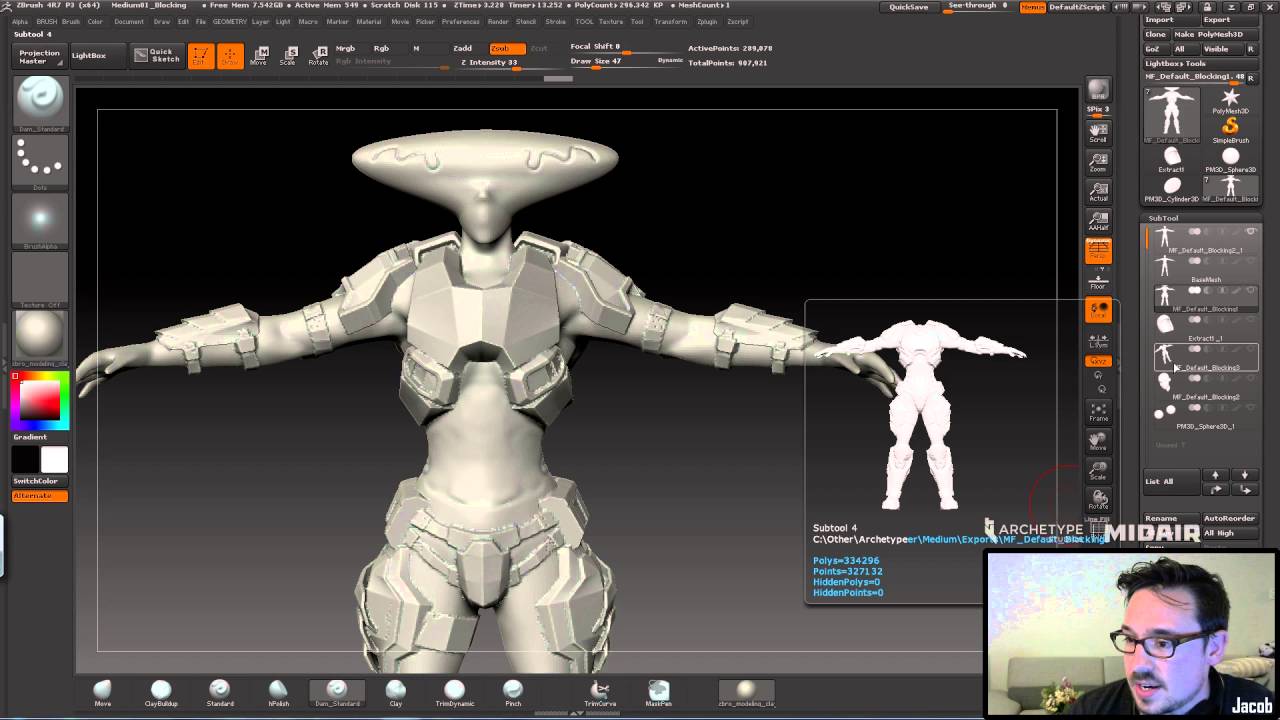Select the hPolish brush
The width and height of the screenshot is (1280, 720).
(x=278, y=692)
